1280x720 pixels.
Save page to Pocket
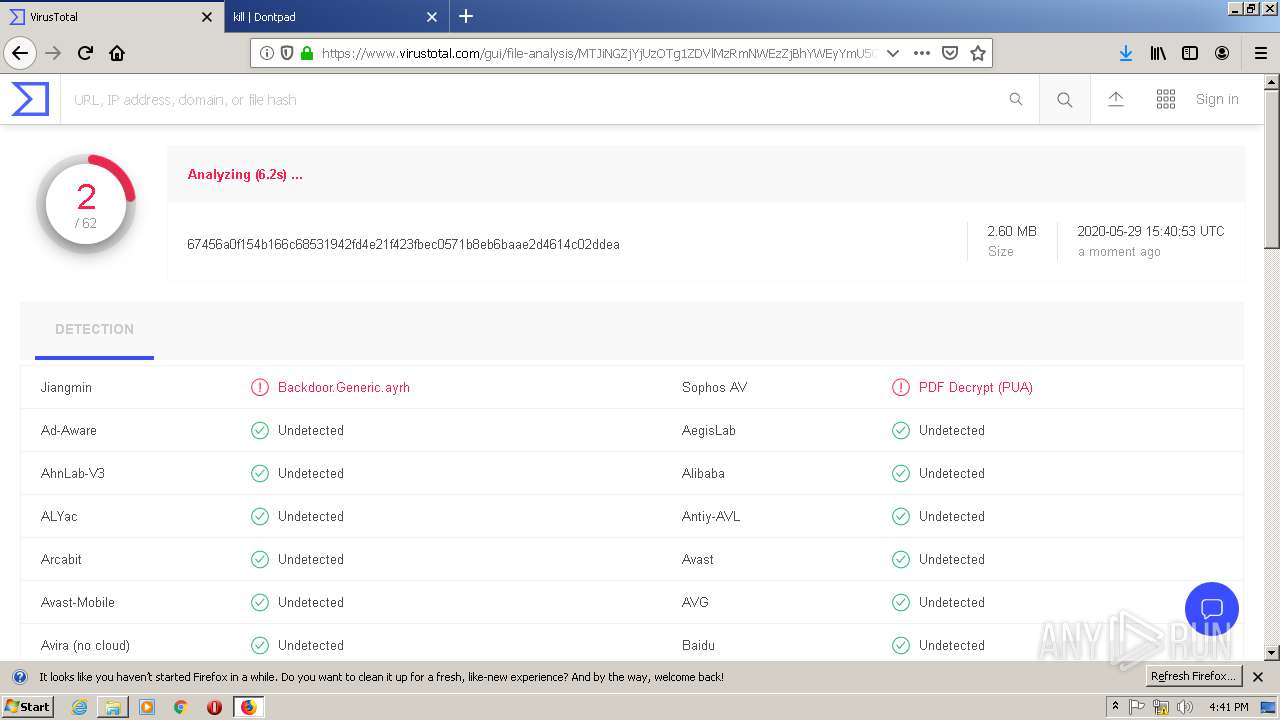950,53
